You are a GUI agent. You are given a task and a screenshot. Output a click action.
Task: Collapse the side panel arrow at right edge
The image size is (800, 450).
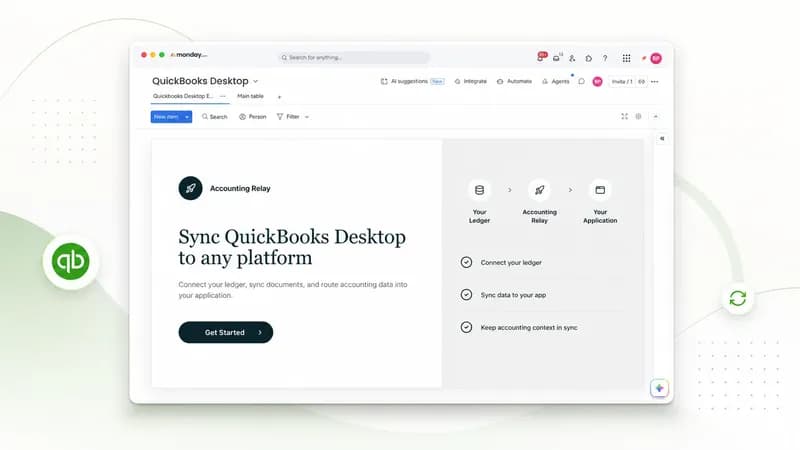(662, 139)
